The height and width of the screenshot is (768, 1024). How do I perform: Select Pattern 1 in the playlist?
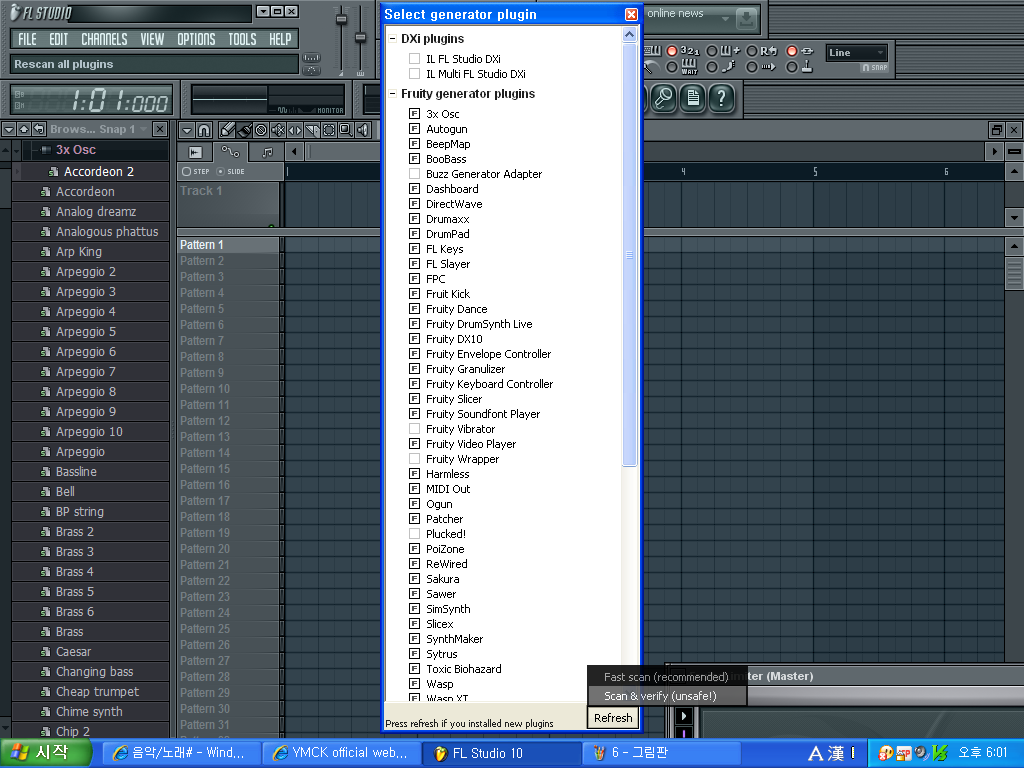pyautogui.click(x=229, y=245)
